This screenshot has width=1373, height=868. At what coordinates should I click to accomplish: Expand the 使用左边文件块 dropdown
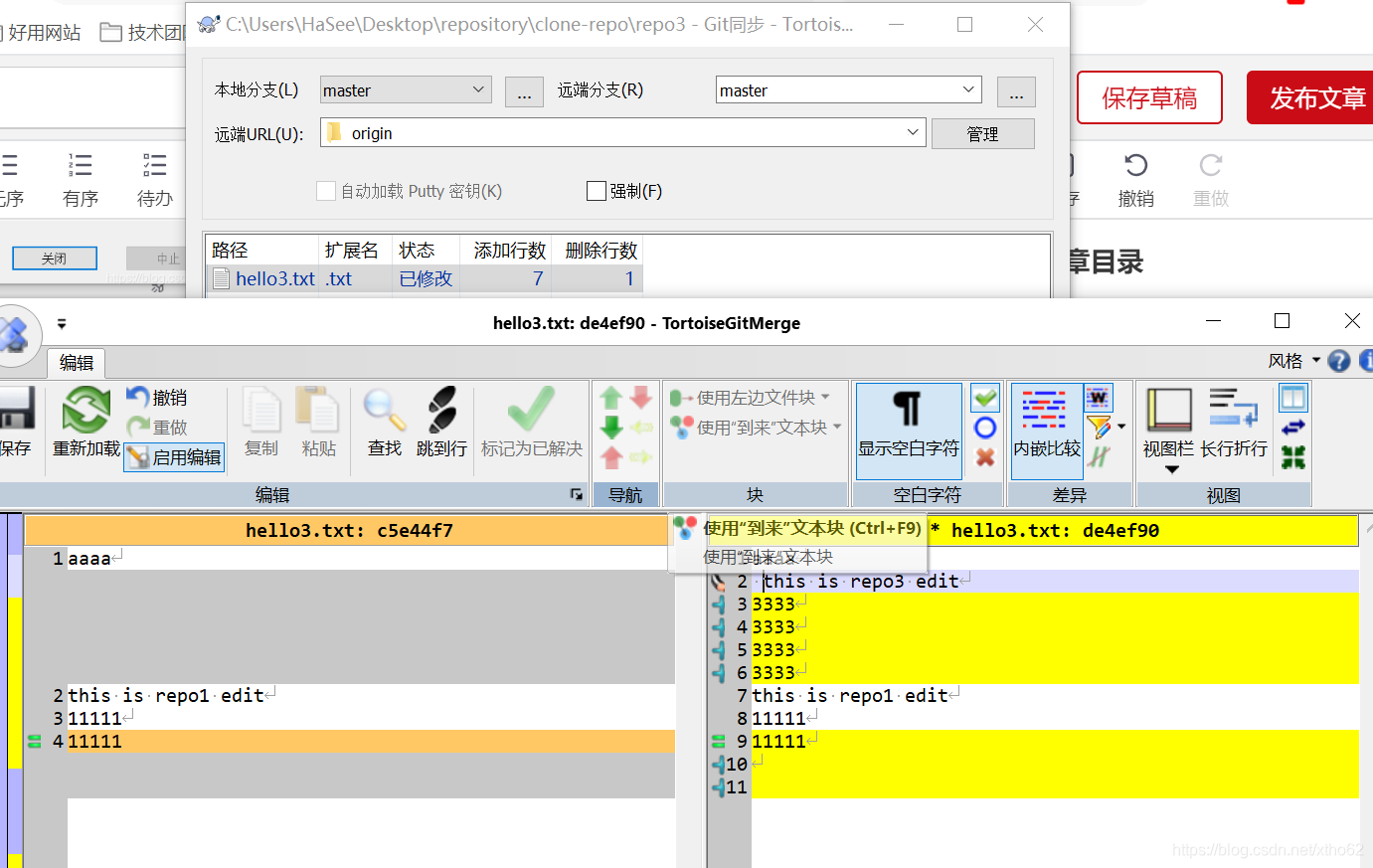pos(825,397)
